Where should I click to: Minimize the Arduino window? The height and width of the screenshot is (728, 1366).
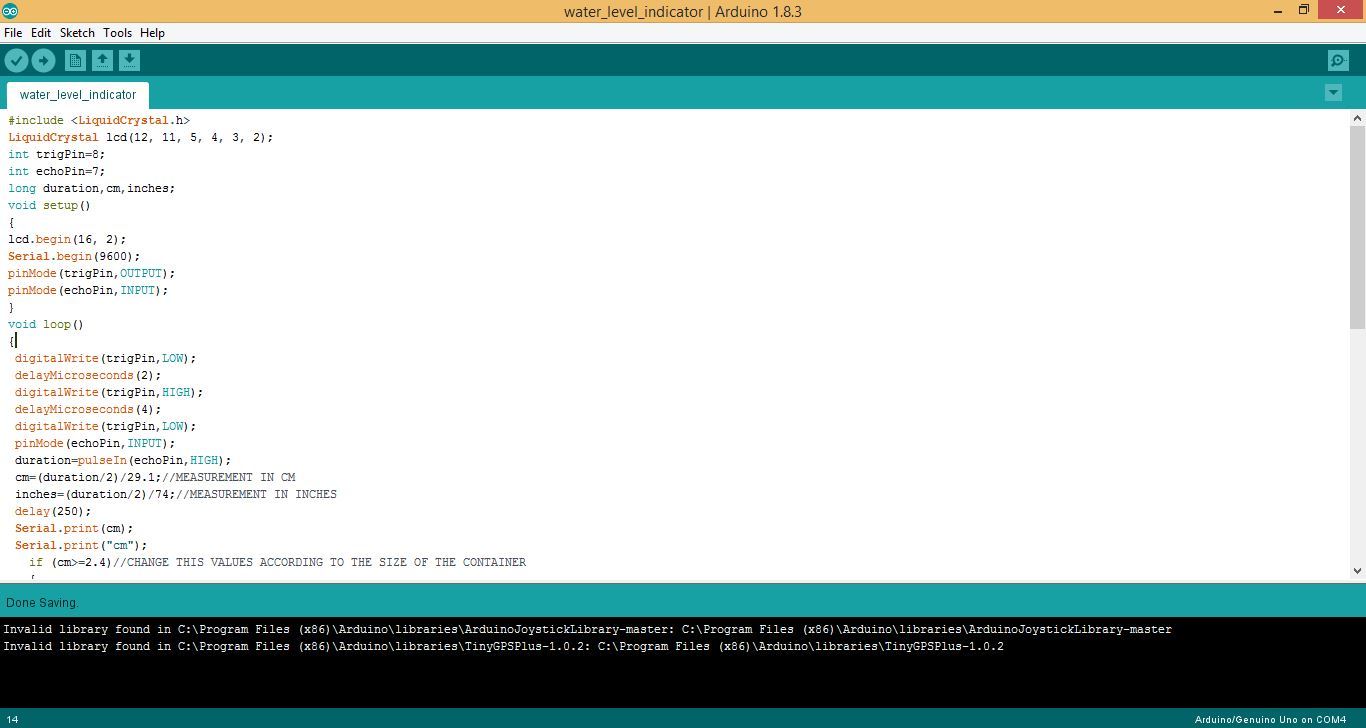[x=1278, y=11]
